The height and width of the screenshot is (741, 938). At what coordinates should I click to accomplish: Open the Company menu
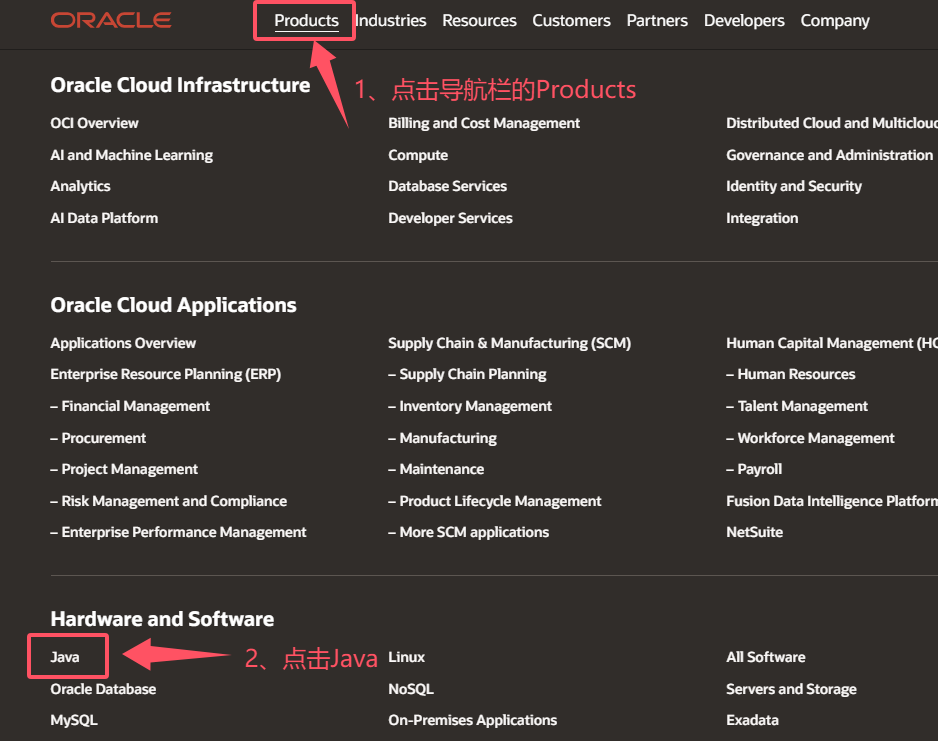(x=835, y=20)
